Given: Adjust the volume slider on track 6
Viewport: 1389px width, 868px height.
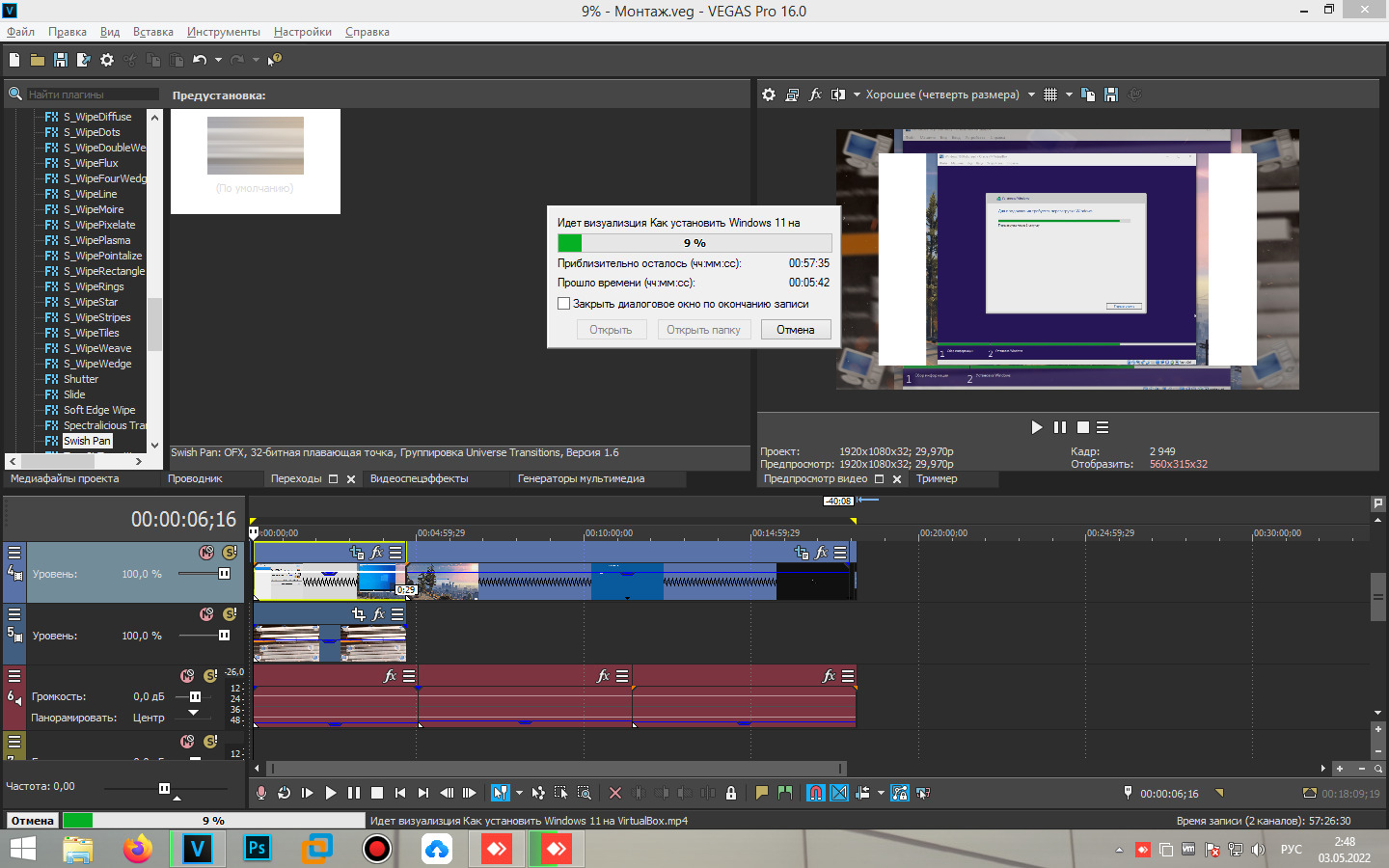Looking at the screenshot, I should pyautogui.click(x=195, y=696).
